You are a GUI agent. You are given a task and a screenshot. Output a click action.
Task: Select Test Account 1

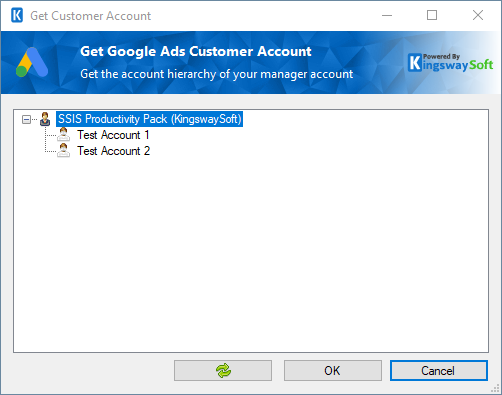(x=113, y=135)
